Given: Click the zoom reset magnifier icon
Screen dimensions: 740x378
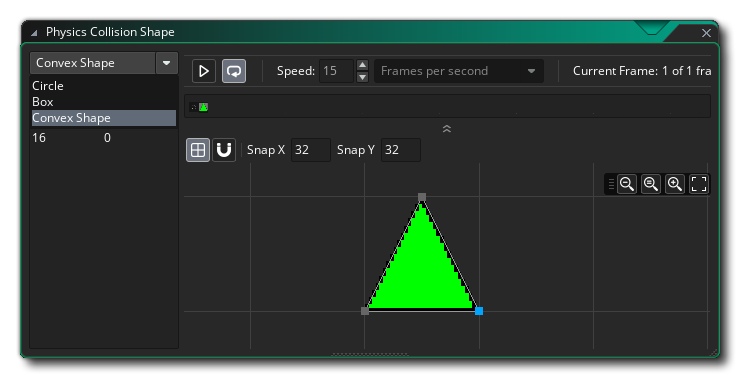Looking at the screenshot, I should [x=651, y=184].
